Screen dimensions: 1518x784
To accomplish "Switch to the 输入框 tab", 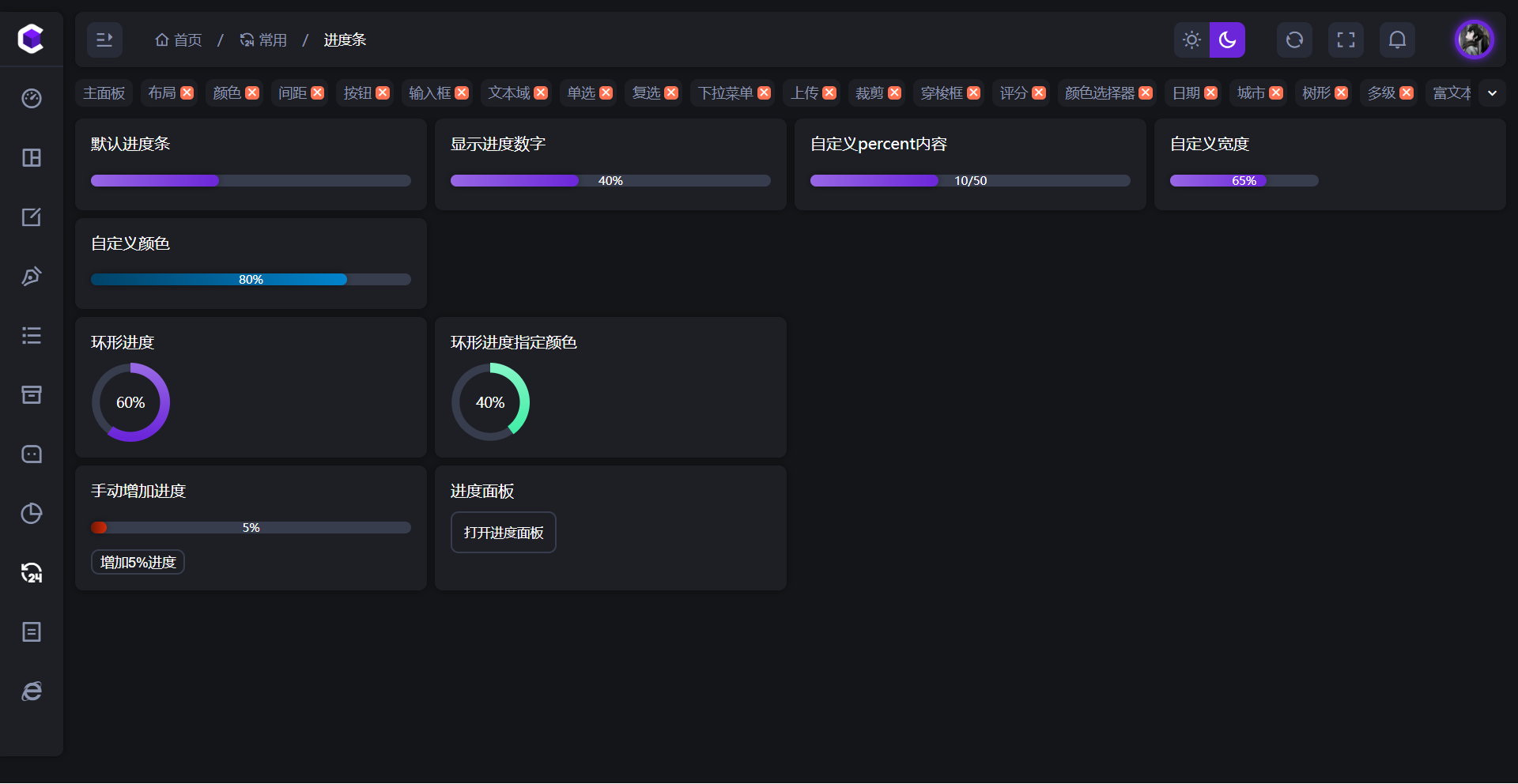I will pyautogui.click(x=429, y=93).
